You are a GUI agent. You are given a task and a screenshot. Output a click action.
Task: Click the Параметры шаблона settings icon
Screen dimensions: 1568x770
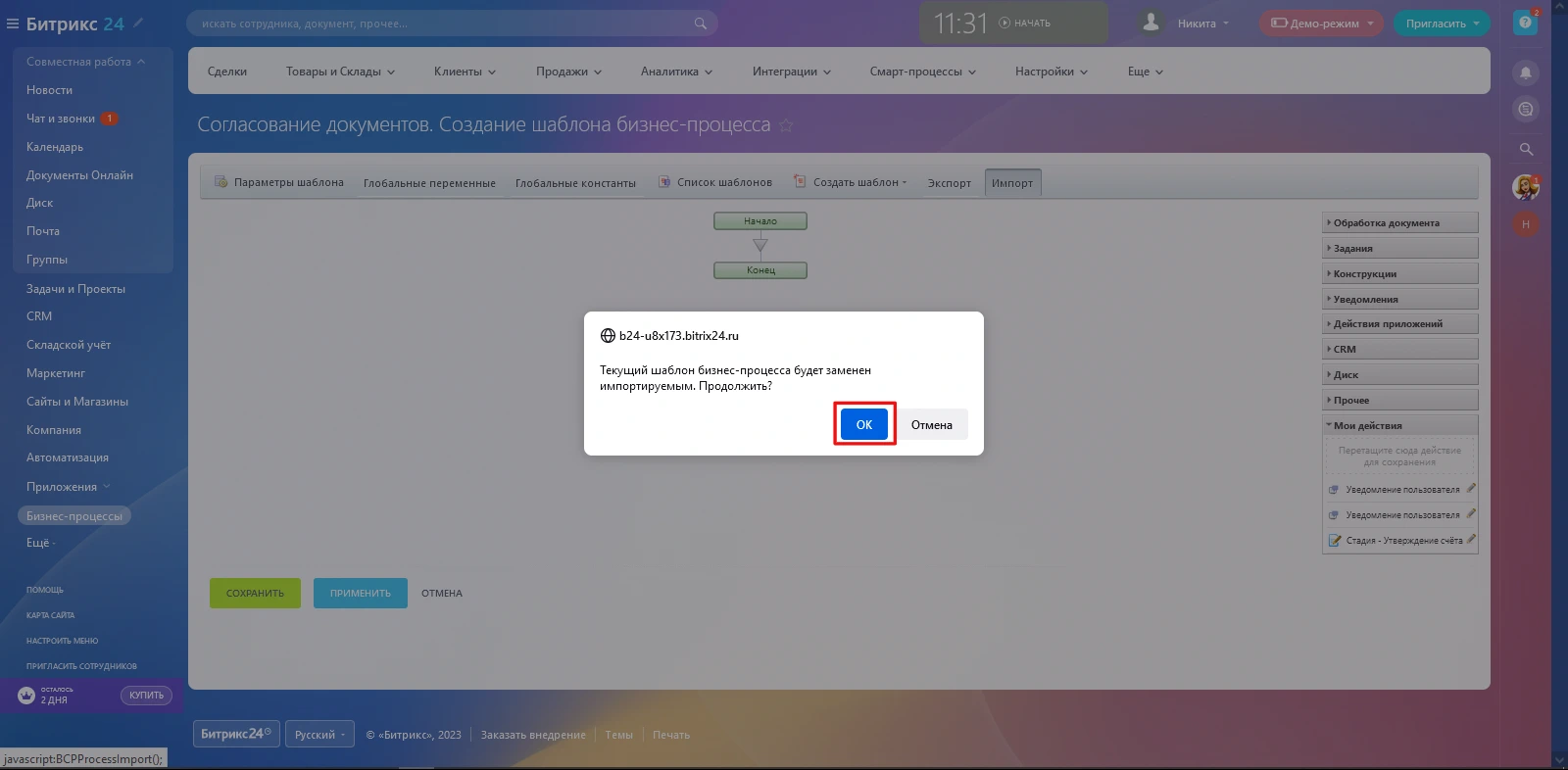click(221, 182)
